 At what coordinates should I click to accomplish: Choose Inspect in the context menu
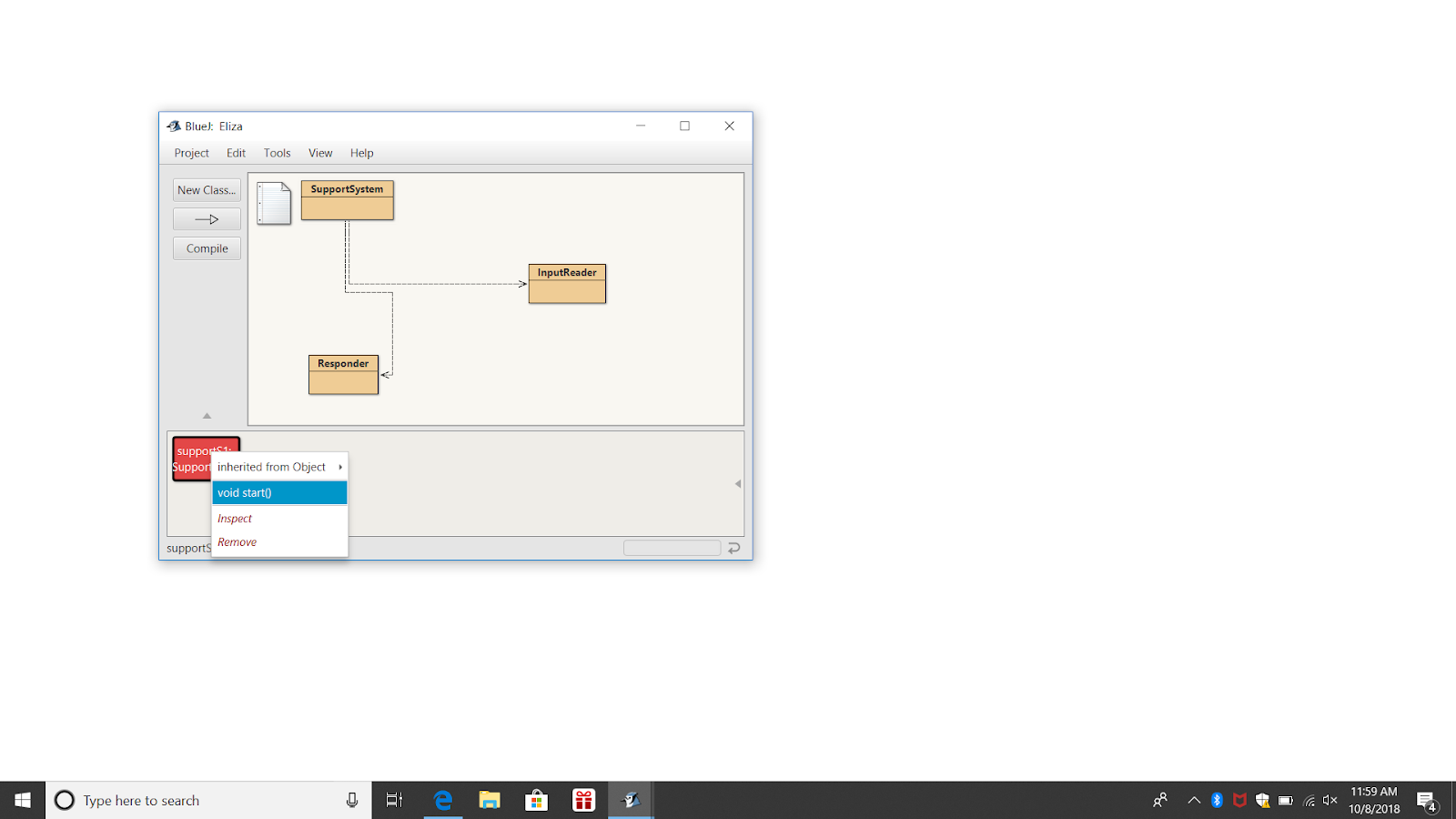click(x=279, y=519)
